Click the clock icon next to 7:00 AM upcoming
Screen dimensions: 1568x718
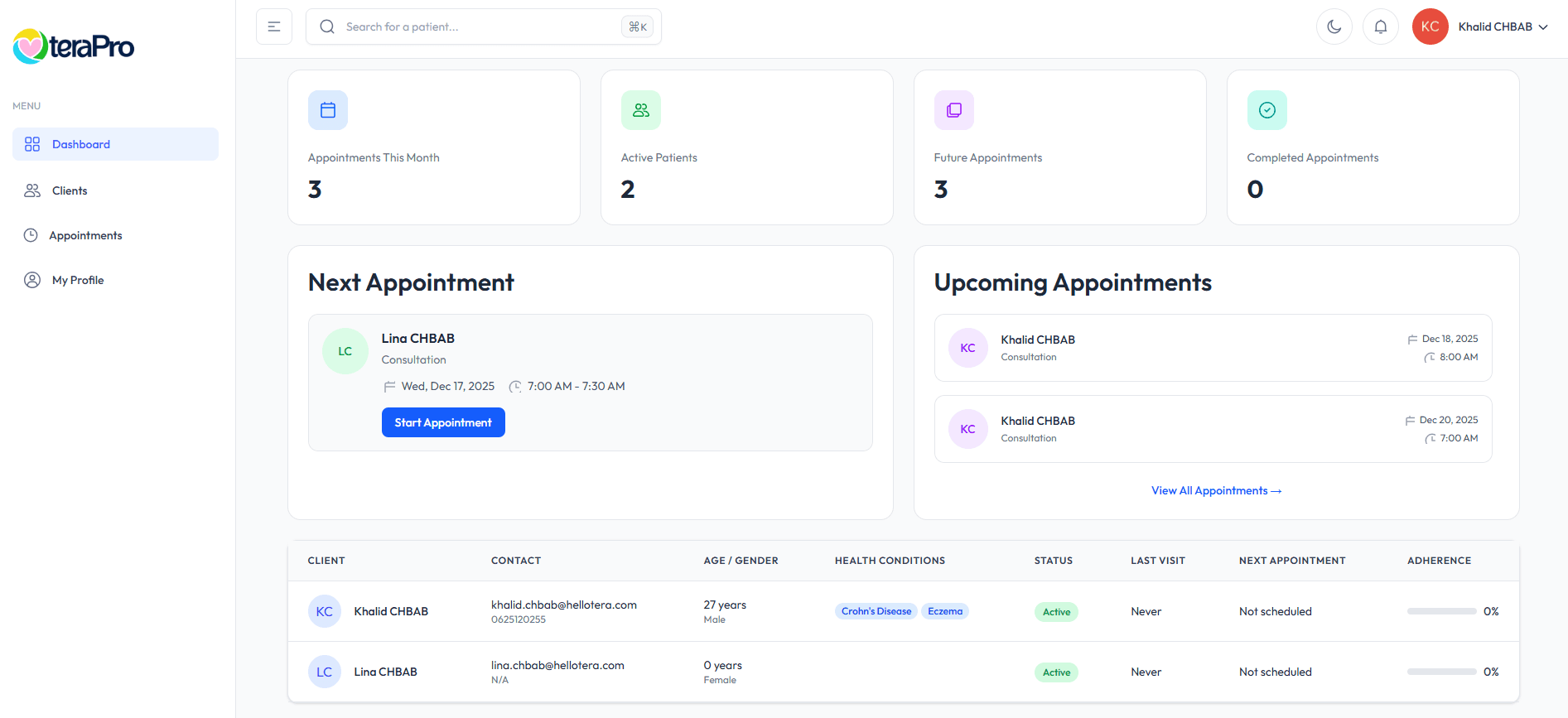point(1430,439)
